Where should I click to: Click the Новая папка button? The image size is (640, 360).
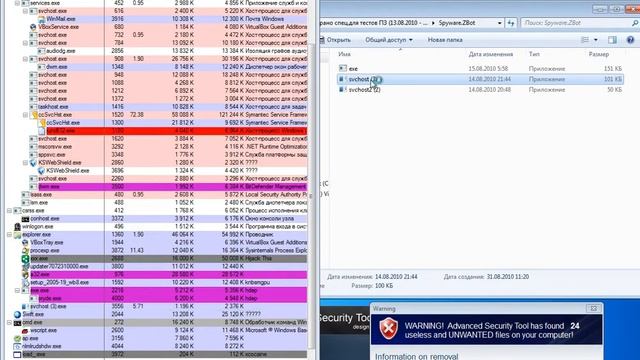click(445, 40)
